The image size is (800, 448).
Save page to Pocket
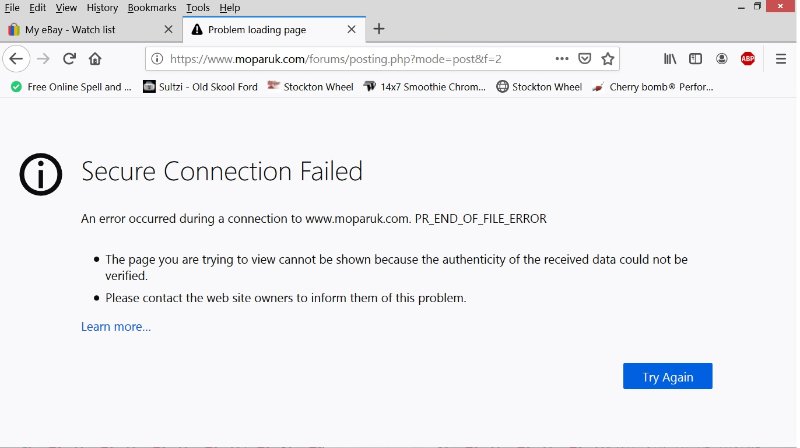585,58
